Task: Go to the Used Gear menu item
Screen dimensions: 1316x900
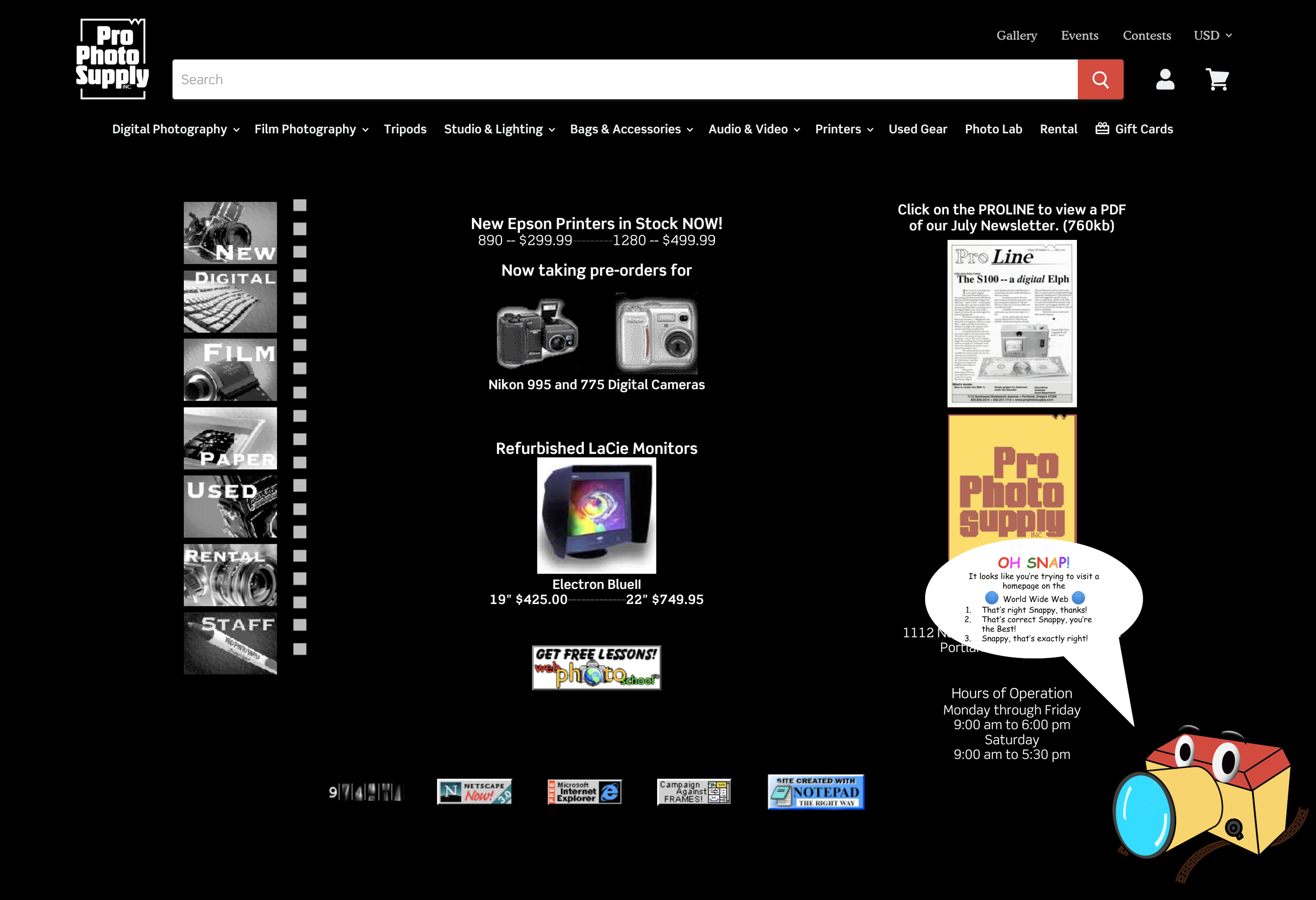Action: point(917,129)
